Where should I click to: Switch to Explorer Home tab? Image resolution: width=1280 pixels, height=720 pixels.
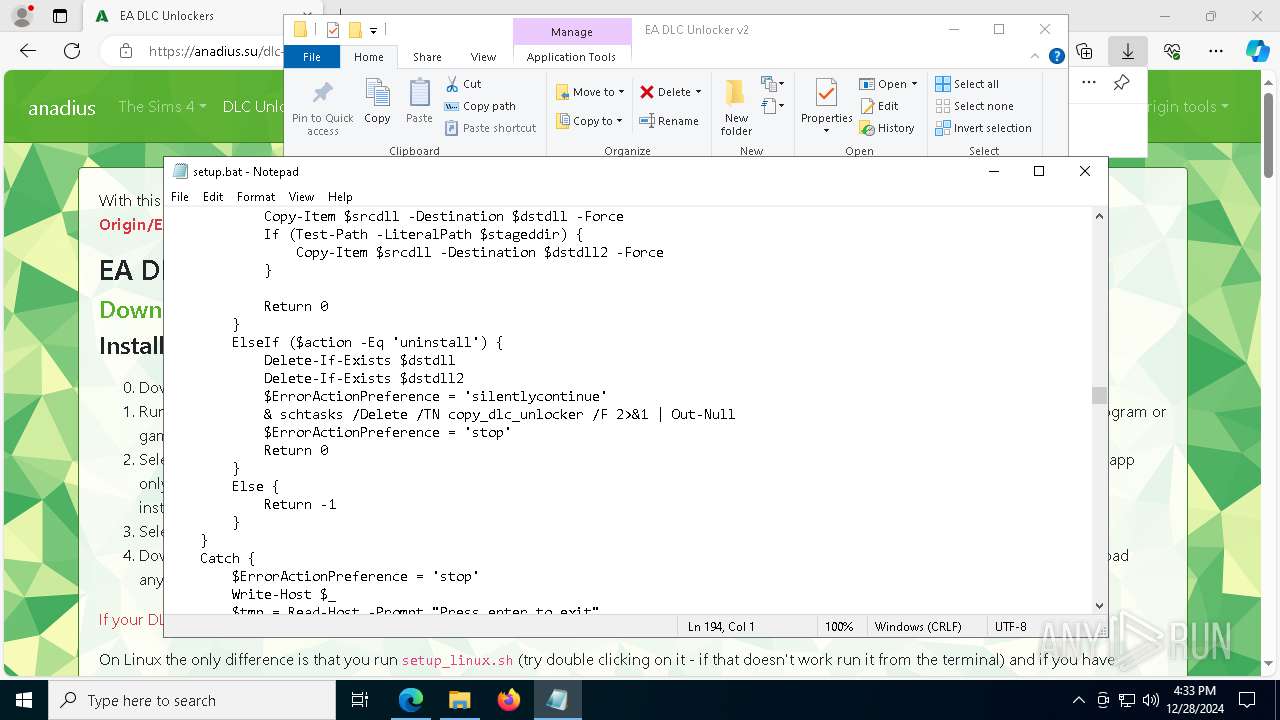[x=368, y=57]
